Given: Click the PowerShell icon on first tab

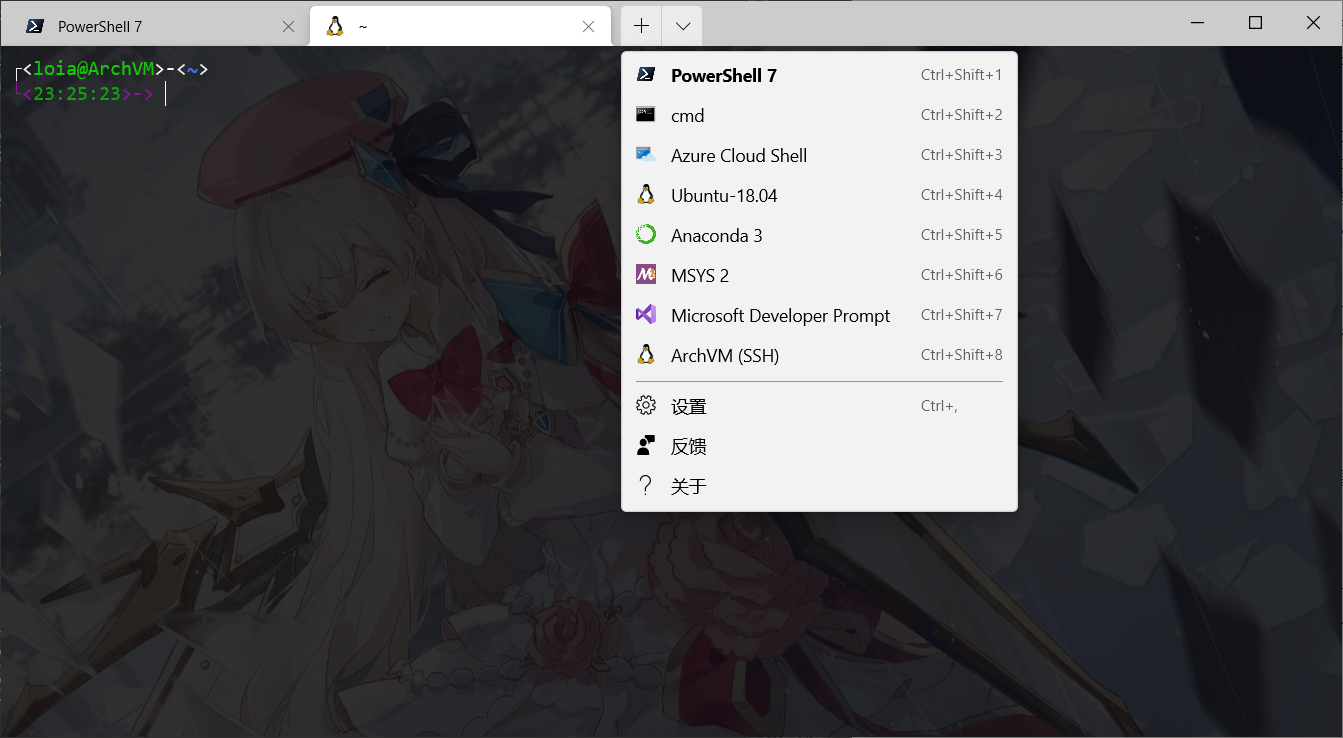Looking at the screenshot, I should [35, 27].
